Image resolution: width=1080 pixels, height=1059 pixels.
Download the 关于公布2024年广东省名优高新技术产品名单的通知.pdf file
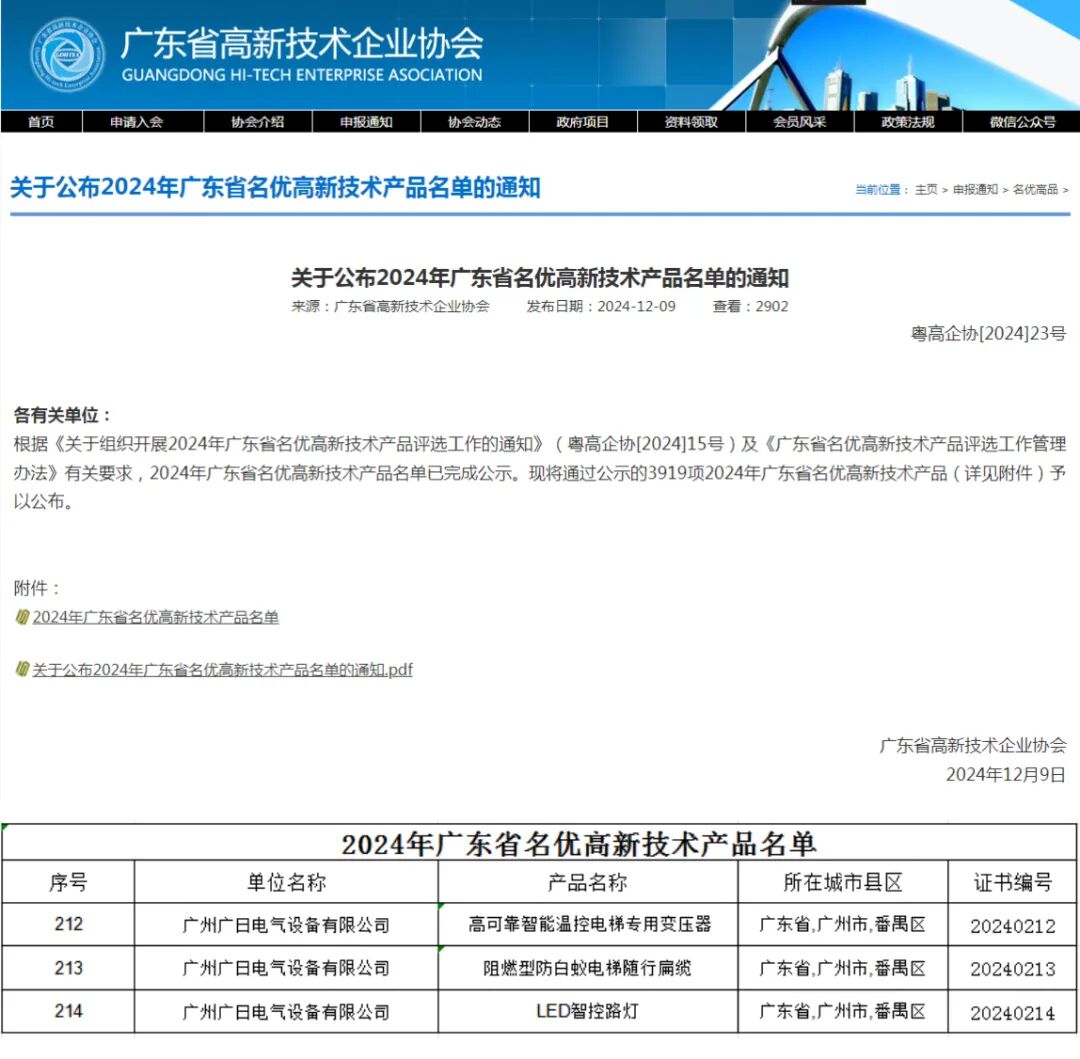pyautogui.click(x=222, y=669)
